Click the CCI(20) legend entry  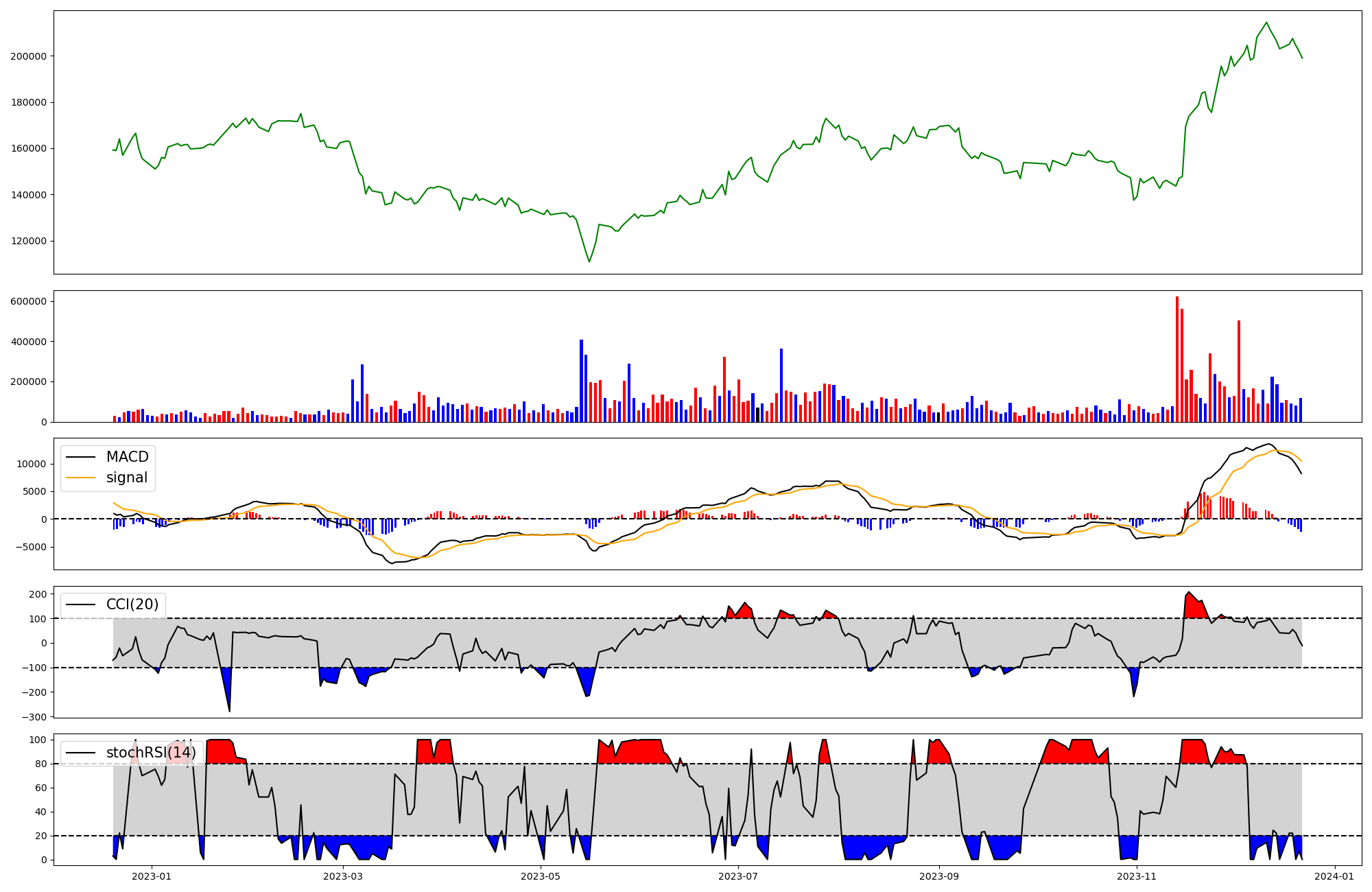[132, 605]
